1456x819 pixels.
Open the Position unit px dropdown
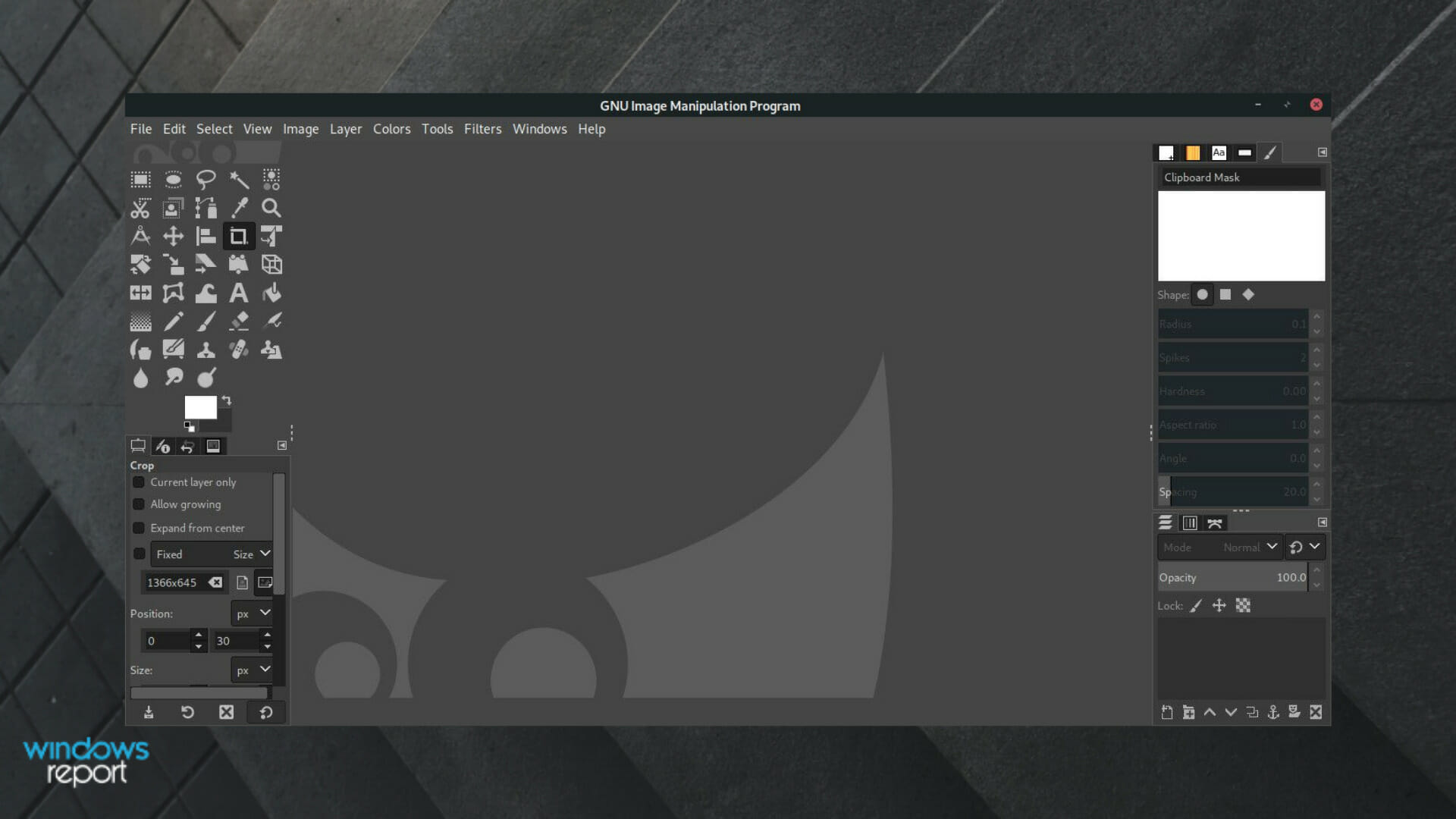click(x=252, y=613)
